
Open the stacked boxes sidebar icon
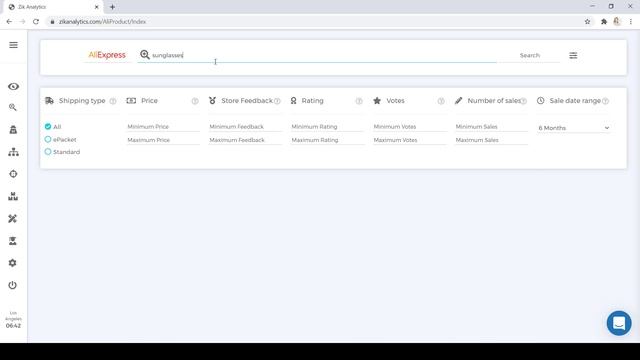point(13,196)
